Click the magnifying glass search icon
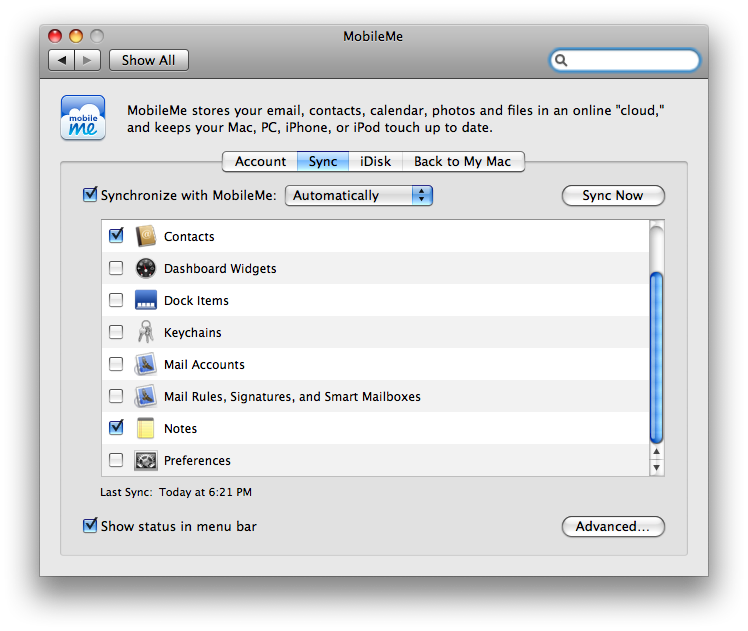 pos(561,60)
